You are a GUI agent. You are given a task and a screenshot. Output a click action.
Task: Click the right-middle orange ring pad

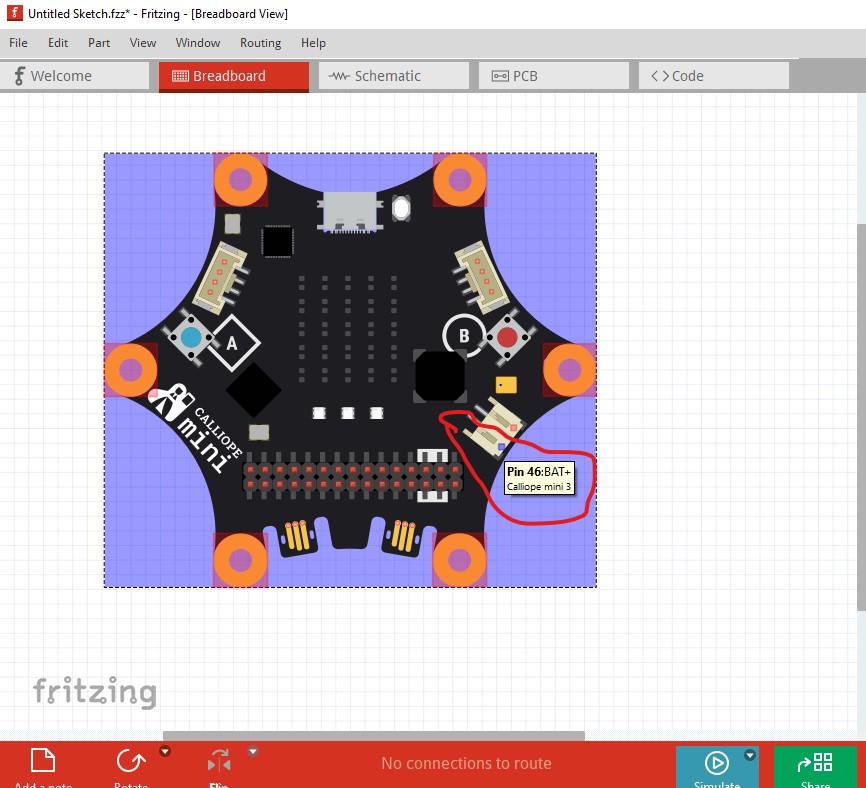coord(569,369)
